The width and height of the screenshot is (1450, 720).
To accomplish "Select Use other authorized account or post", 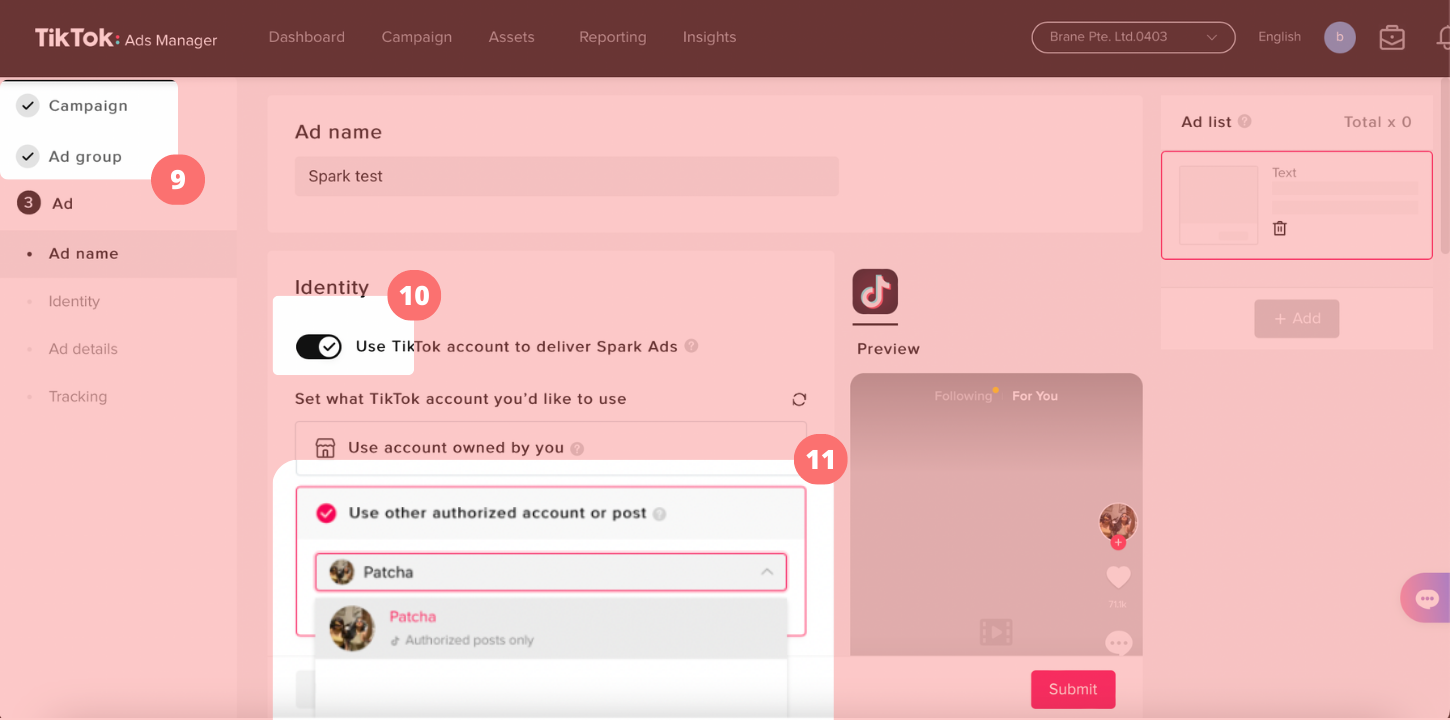I will 551,513.
